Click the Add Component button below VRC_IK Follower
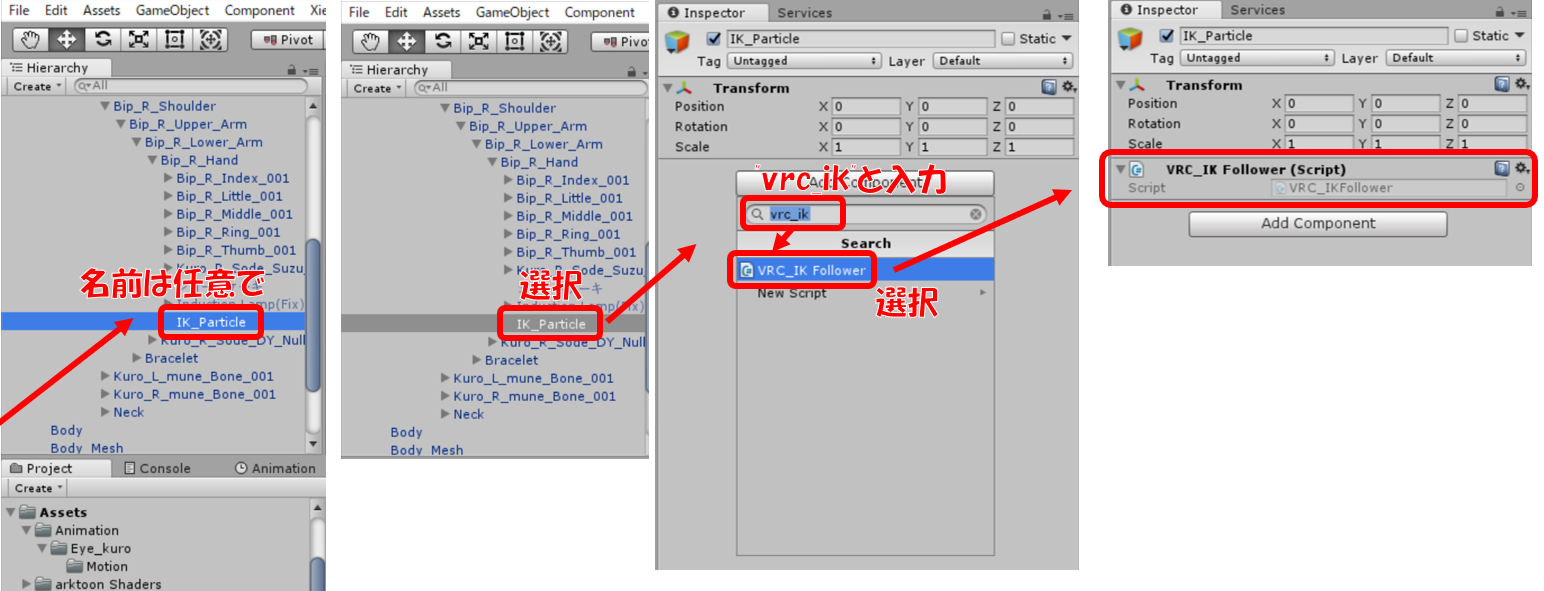This screenshot has height=591, width=1544. pos(1317,224)
